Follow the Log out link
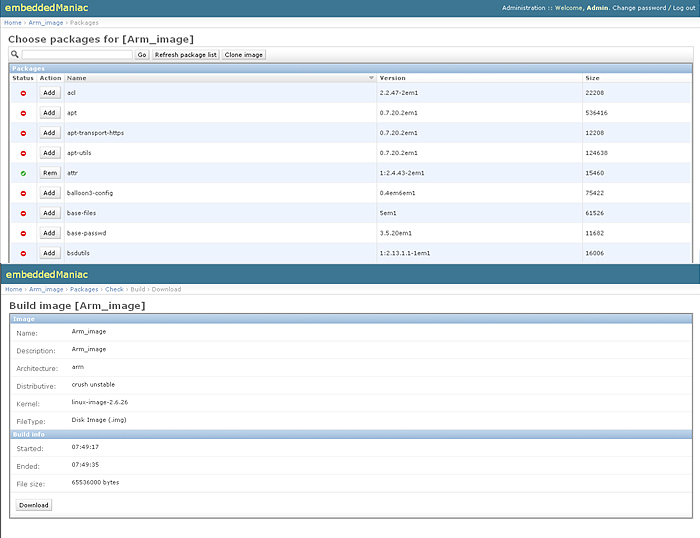This screenshot has height=538, width=700. pyautogui.click(x=684, y=8)
